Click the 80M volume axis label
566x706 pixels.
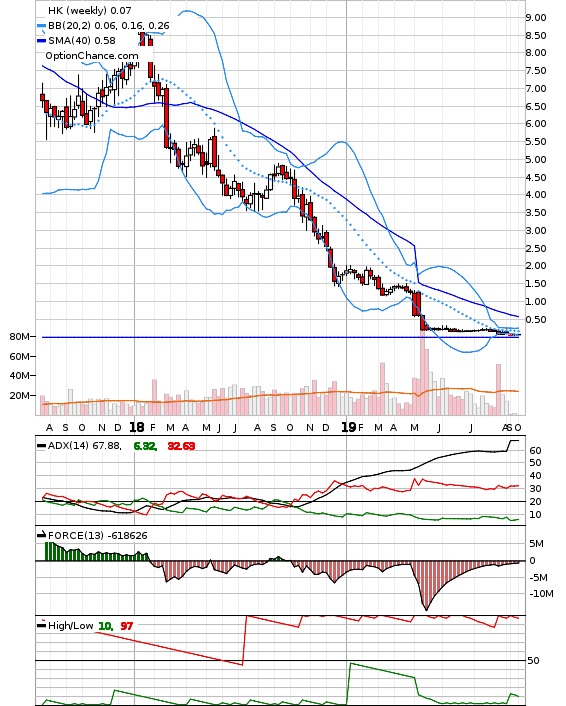coord(20,337)
